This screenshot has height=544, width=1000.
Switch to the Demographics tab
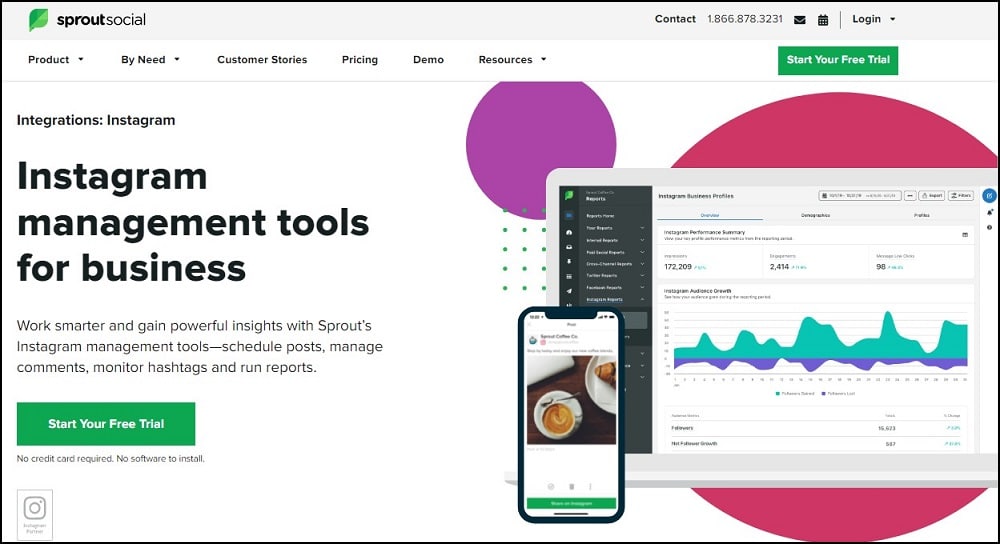coord(816,216)
